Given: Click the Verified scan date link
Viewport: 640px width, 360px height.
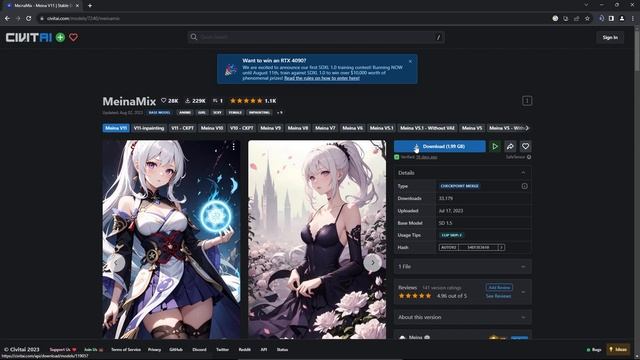Looking at the screenshot, I should (x=427, y=157).
